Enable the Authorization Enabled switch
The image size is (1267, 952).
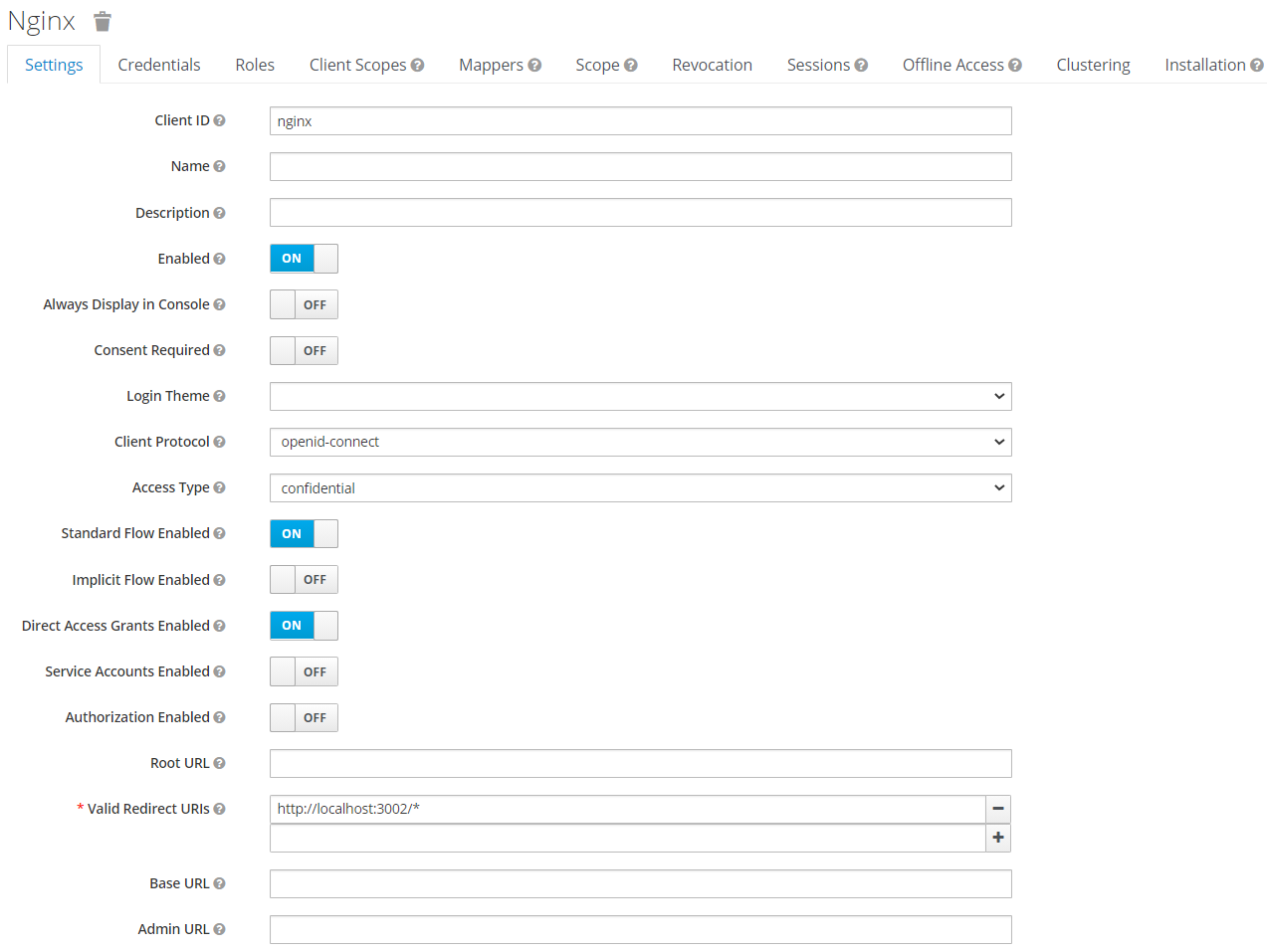pyautogui.click(x=304, y=717)
